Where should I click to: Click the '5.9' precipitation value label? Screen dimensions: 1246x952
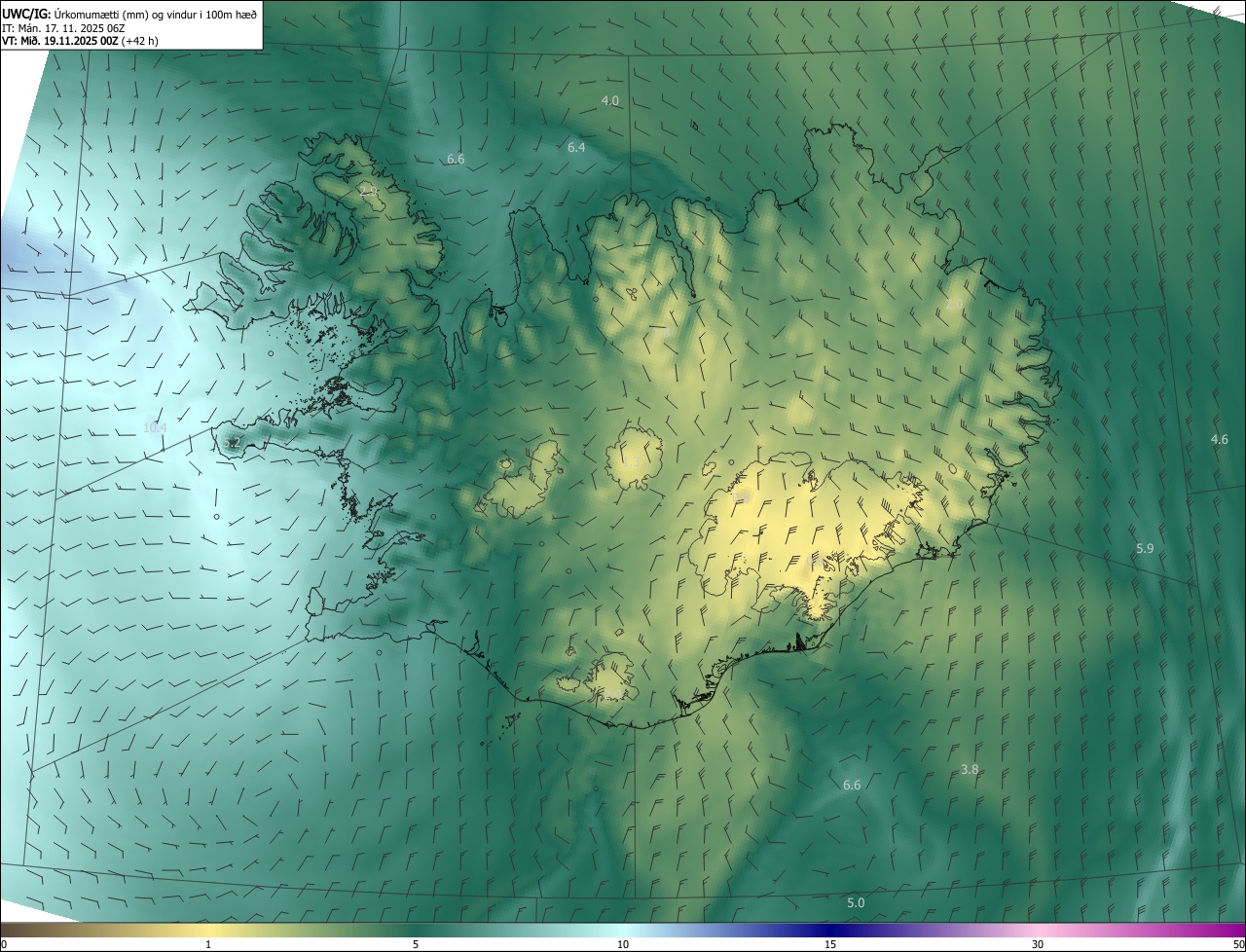[x=1145, y=549]
